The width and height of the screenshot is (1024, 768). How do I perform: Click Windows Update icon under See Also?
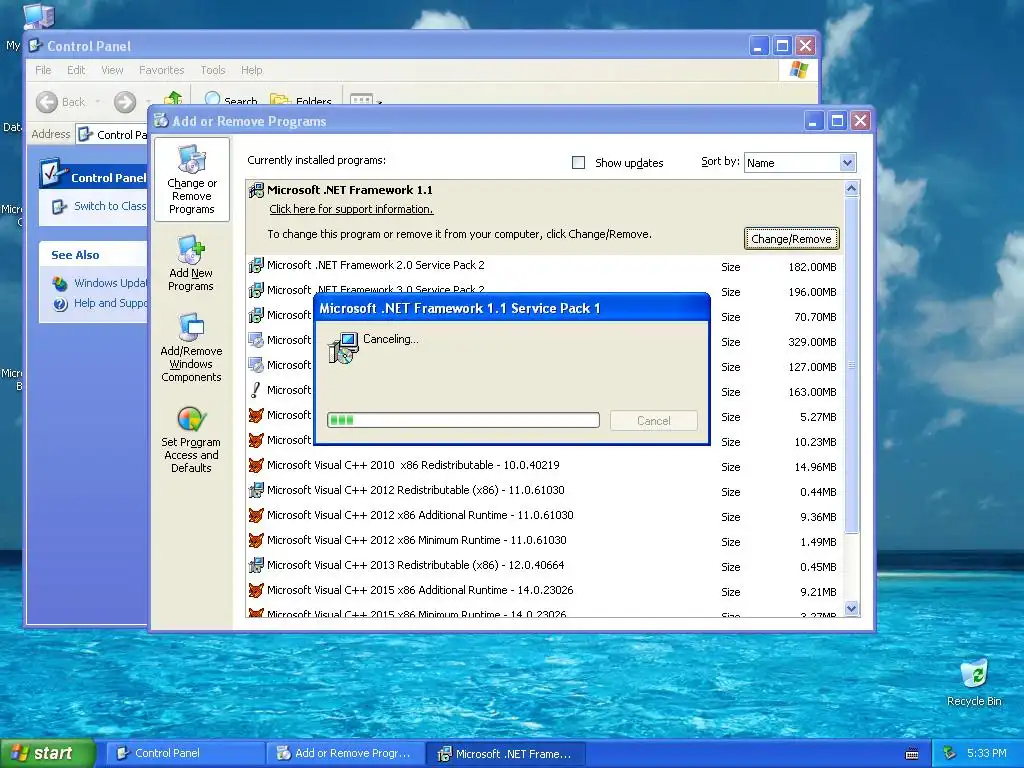coord(60,283)
